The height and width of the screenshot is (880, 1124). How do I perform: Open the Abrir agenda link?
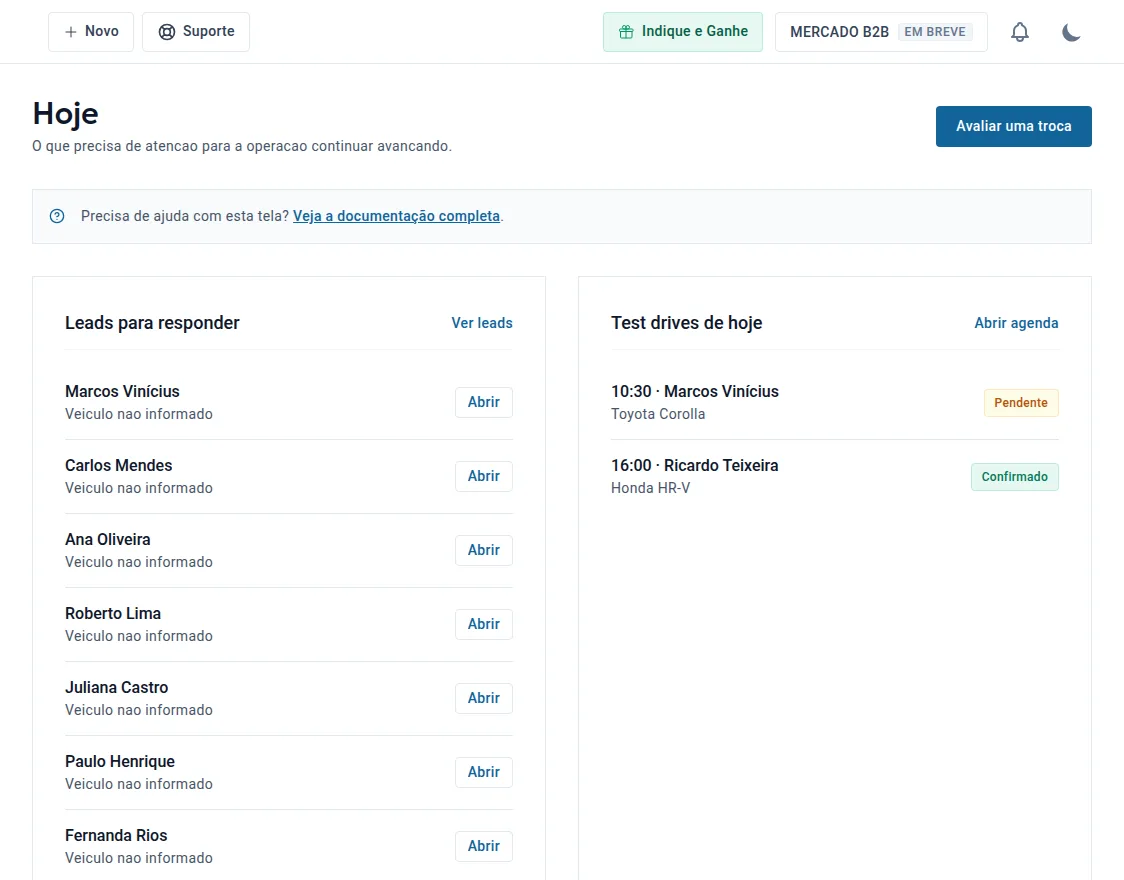pyautogui.click(x=1016, y=323)
